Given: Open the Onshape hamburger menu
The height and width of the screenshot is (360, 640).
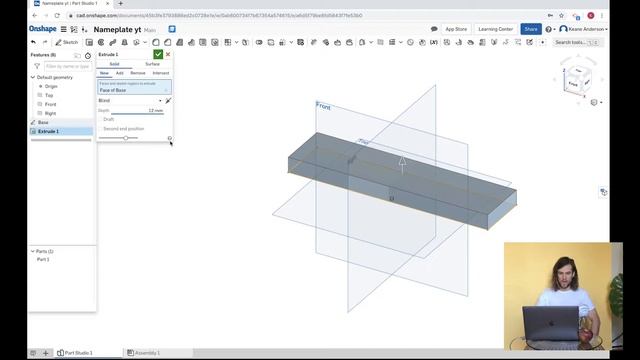Looking at the screenshot, I should point(64,29).
